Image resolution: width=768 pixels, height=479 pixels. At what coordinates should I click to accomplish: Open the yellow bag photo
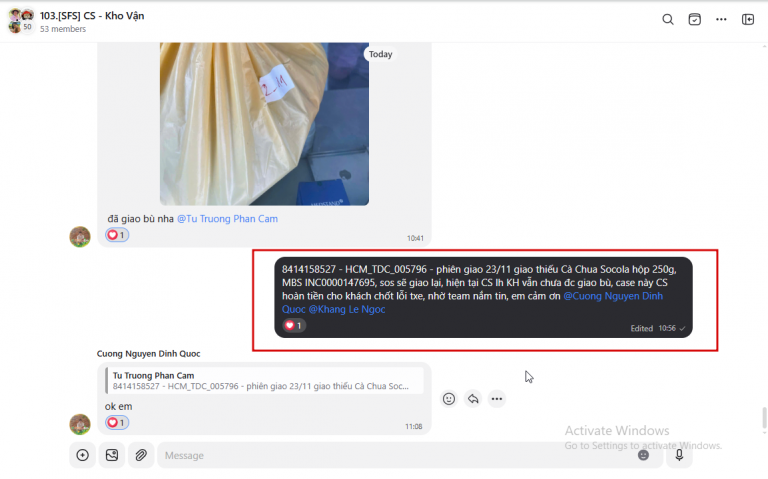coord(264,124)
